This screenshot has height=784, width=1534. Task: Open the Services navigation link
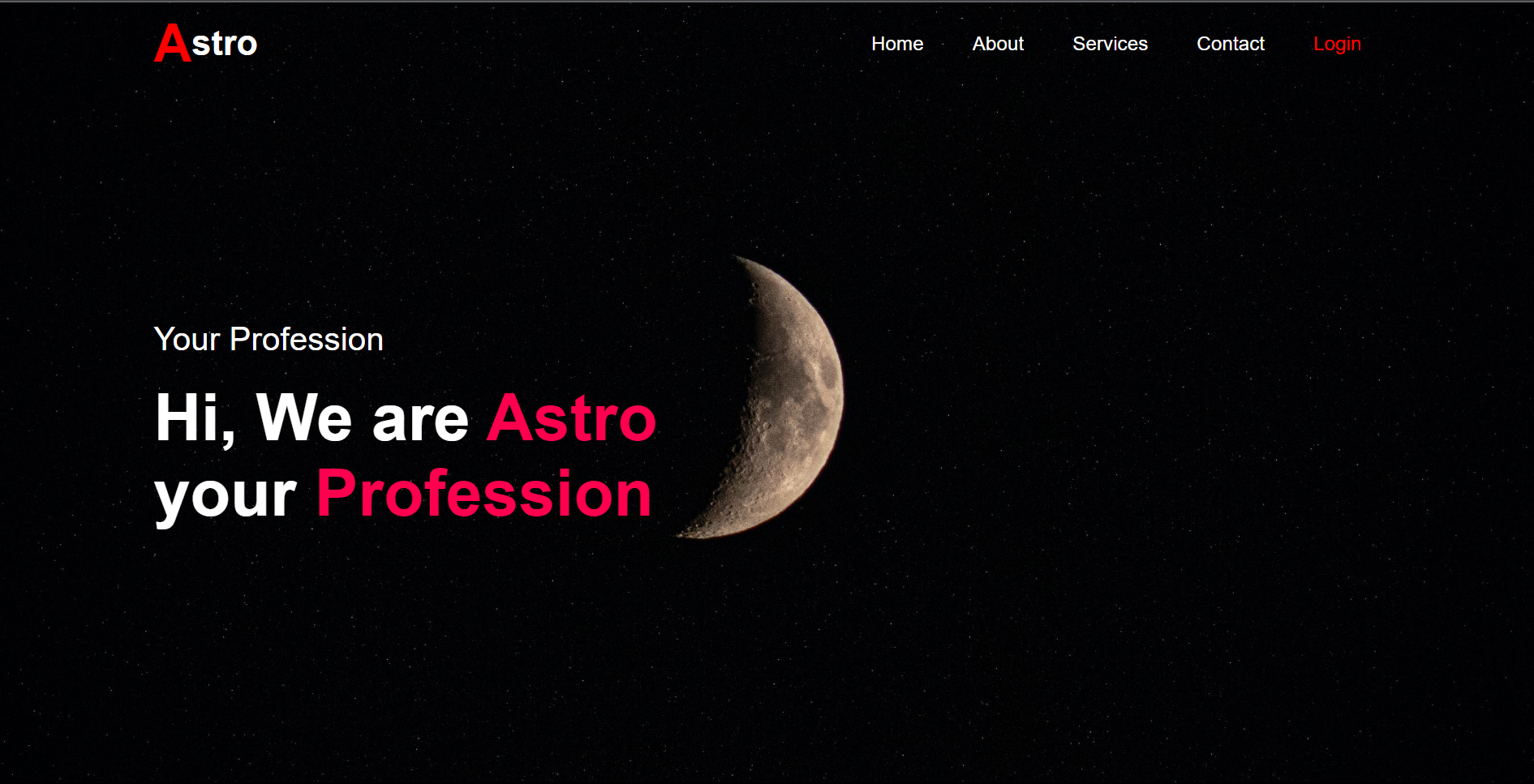[1109, 44]
